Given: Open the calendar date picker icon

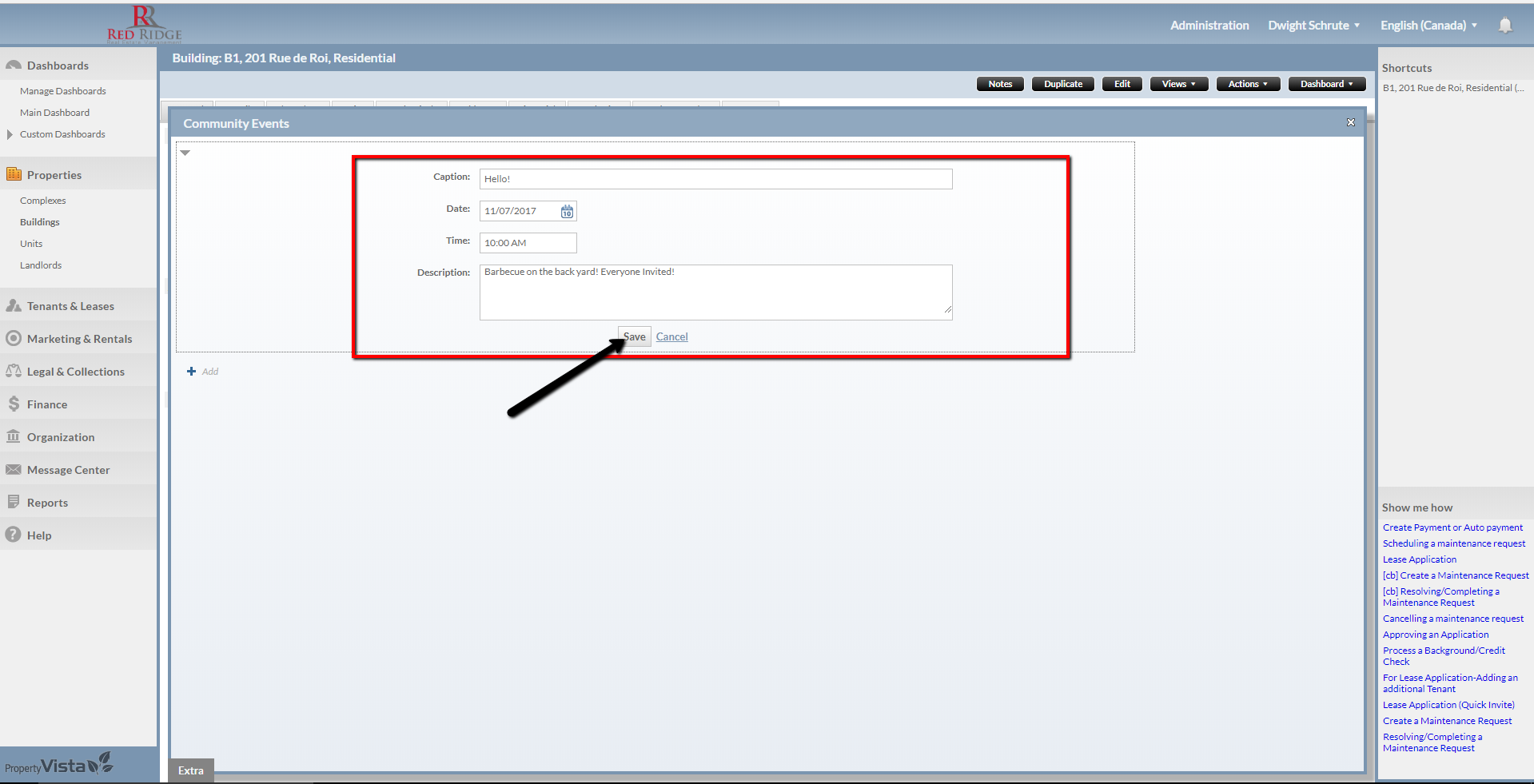Looking at the screenshot, I should coord(567,212).
